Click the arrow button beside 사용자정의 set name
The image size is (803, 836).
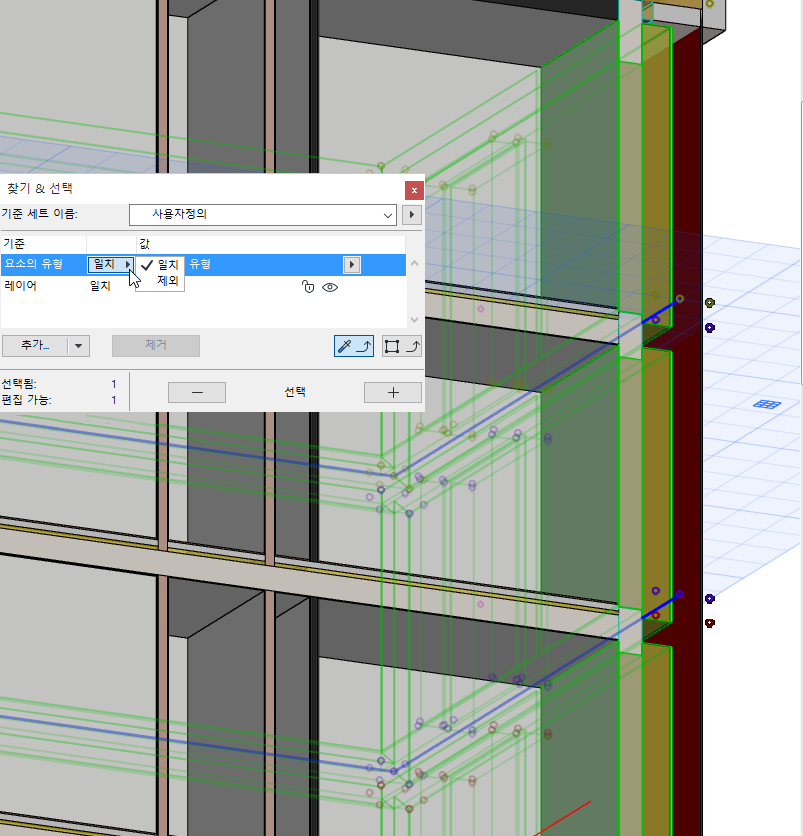[x=411, y=215]
